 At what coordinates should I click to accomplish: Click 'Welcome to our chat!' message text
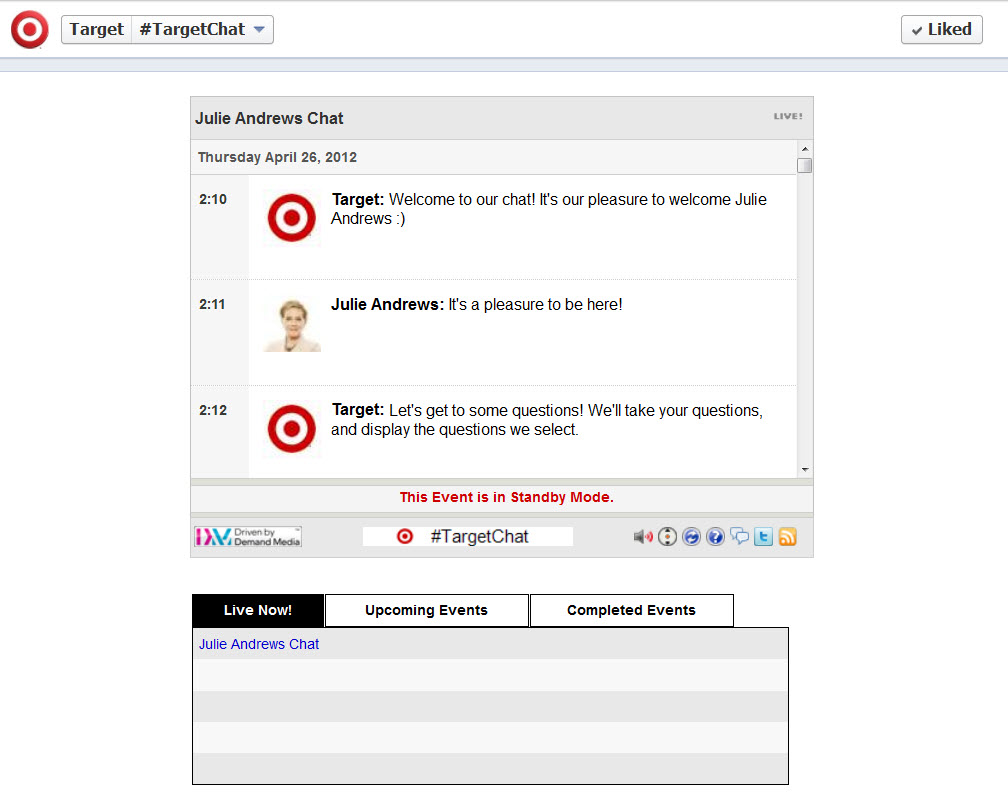click(548, 209)
